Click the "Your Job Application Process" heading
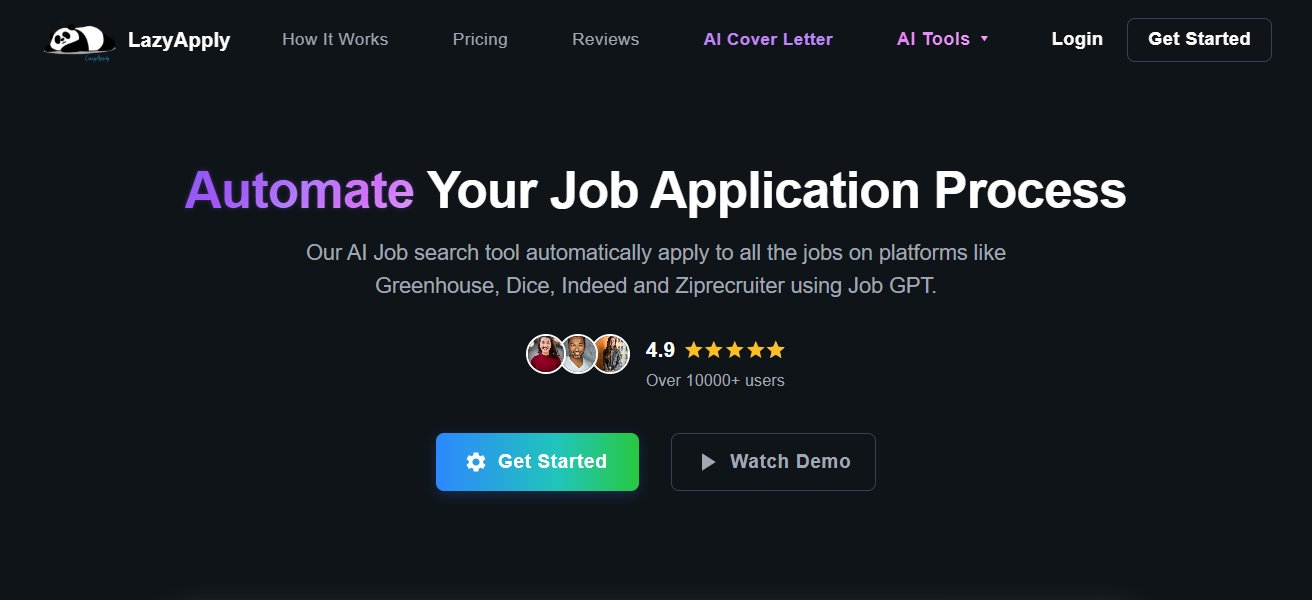The image size is (1312, 600). 776,190
